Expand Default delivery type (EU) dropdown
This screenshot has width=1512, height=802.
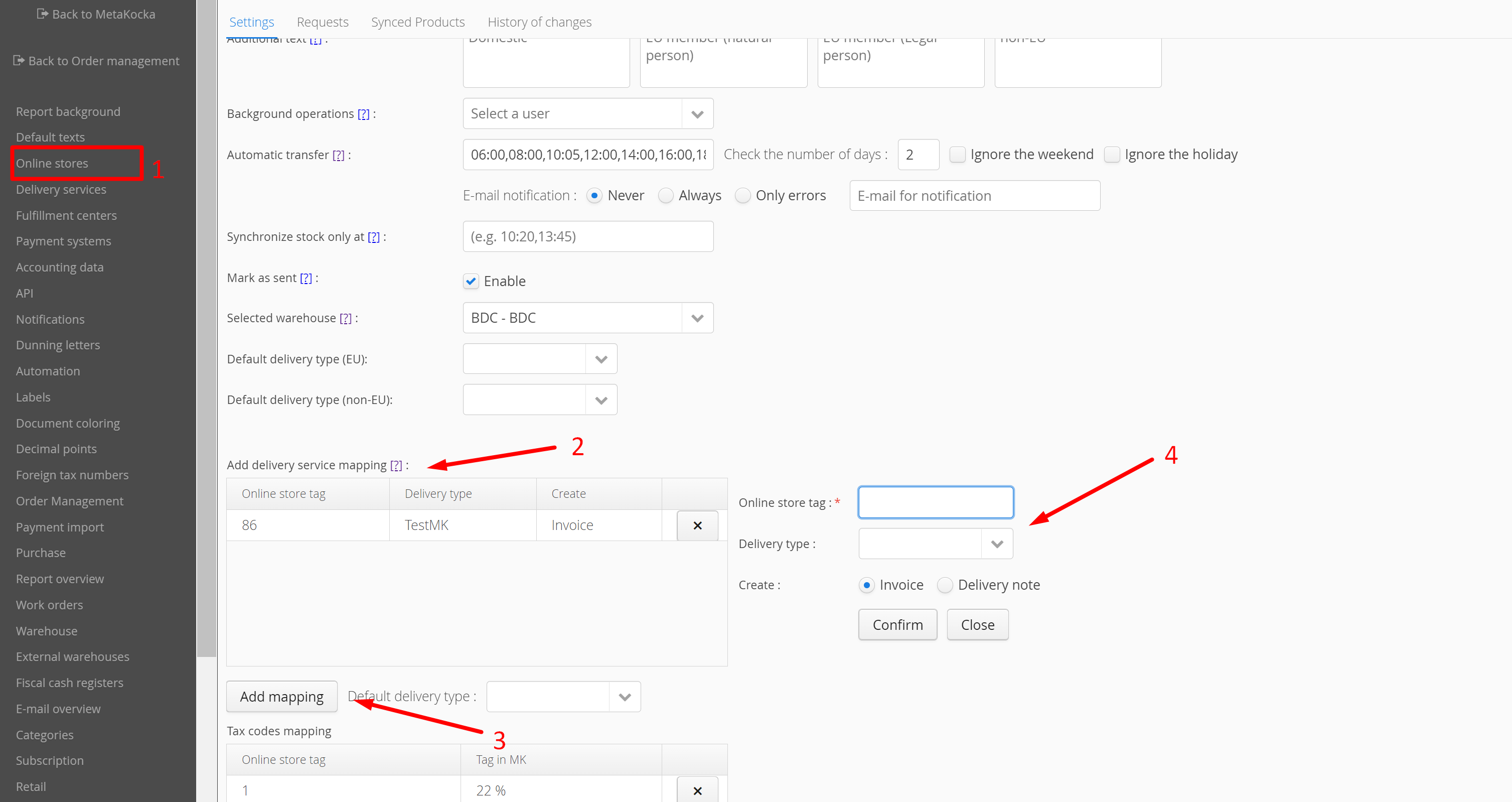click(600, 359)
